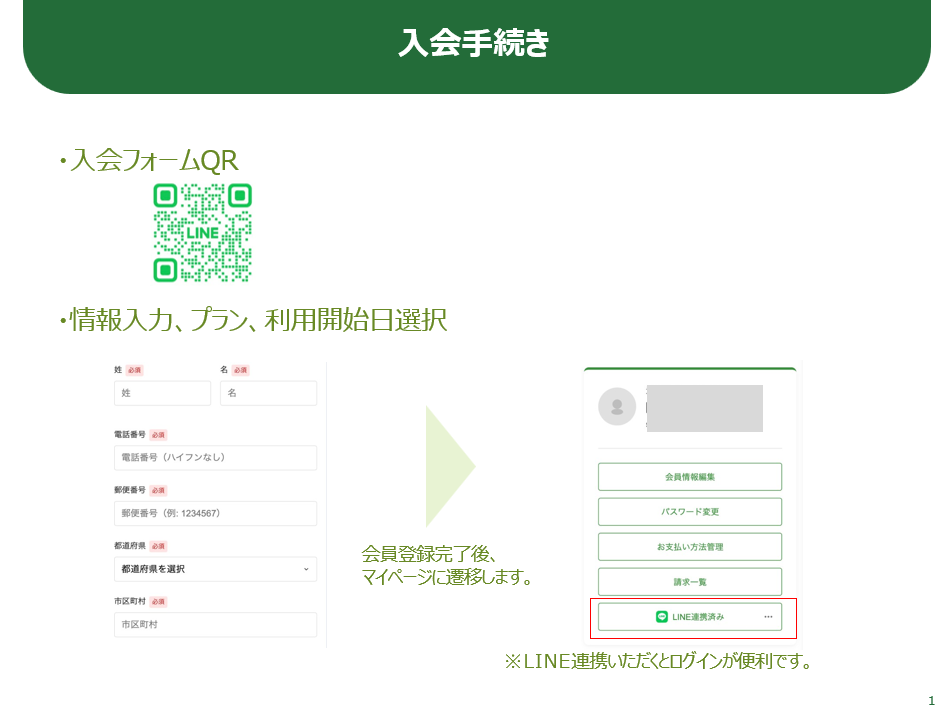Click the 名 input field
This screenshot has height=717, width=952.
268,393
